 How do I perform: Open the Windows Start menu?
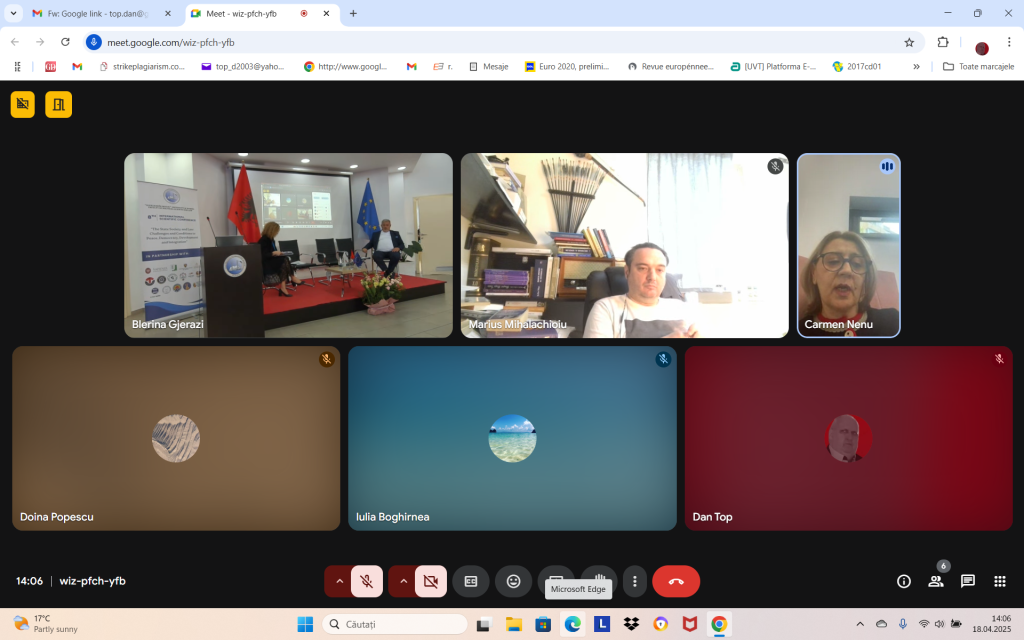305,624
